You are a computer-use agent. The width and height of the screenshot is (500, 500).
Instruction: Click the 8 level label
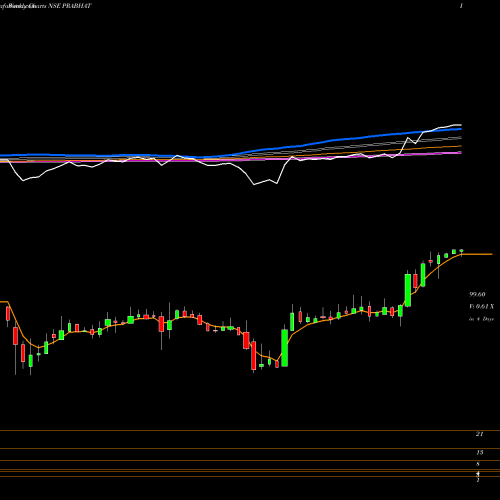tap(478, 464)
